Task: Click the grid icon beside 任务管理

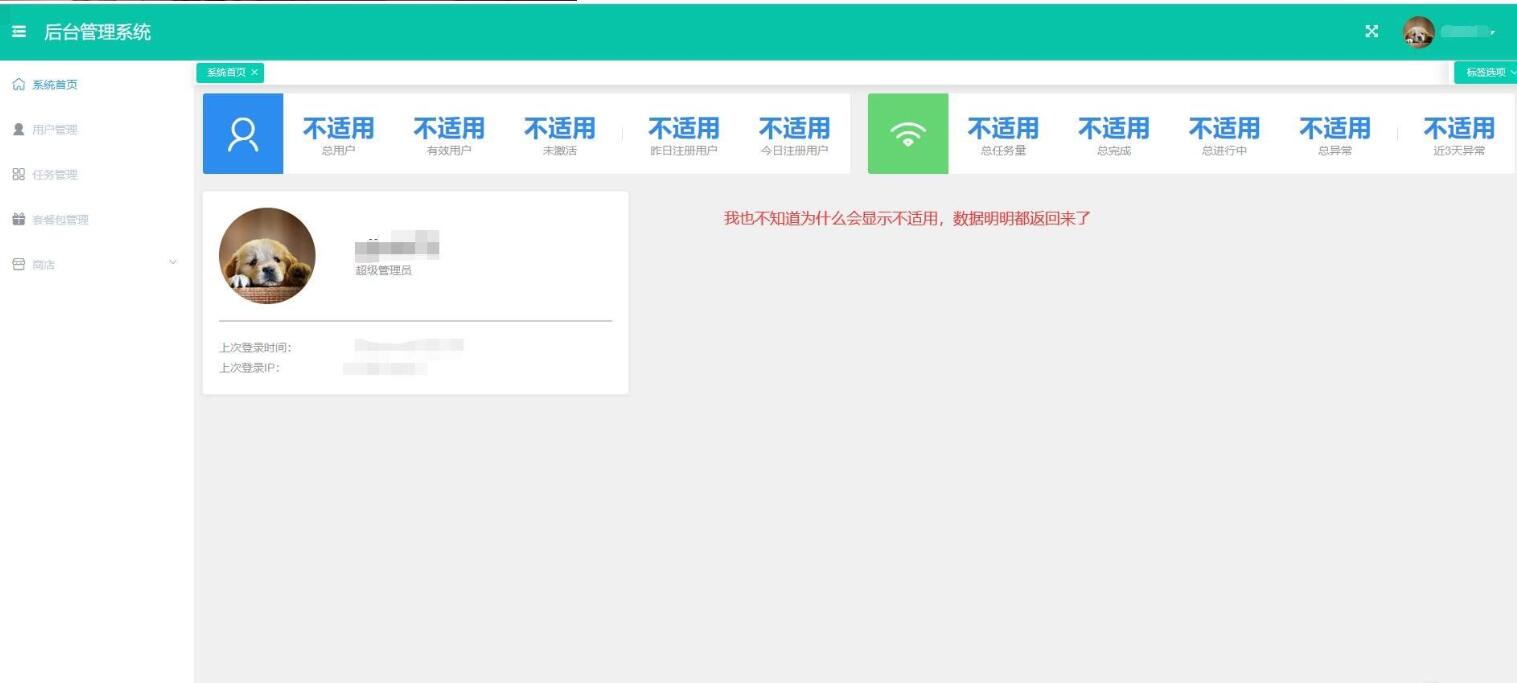Action: click(18, 175)
